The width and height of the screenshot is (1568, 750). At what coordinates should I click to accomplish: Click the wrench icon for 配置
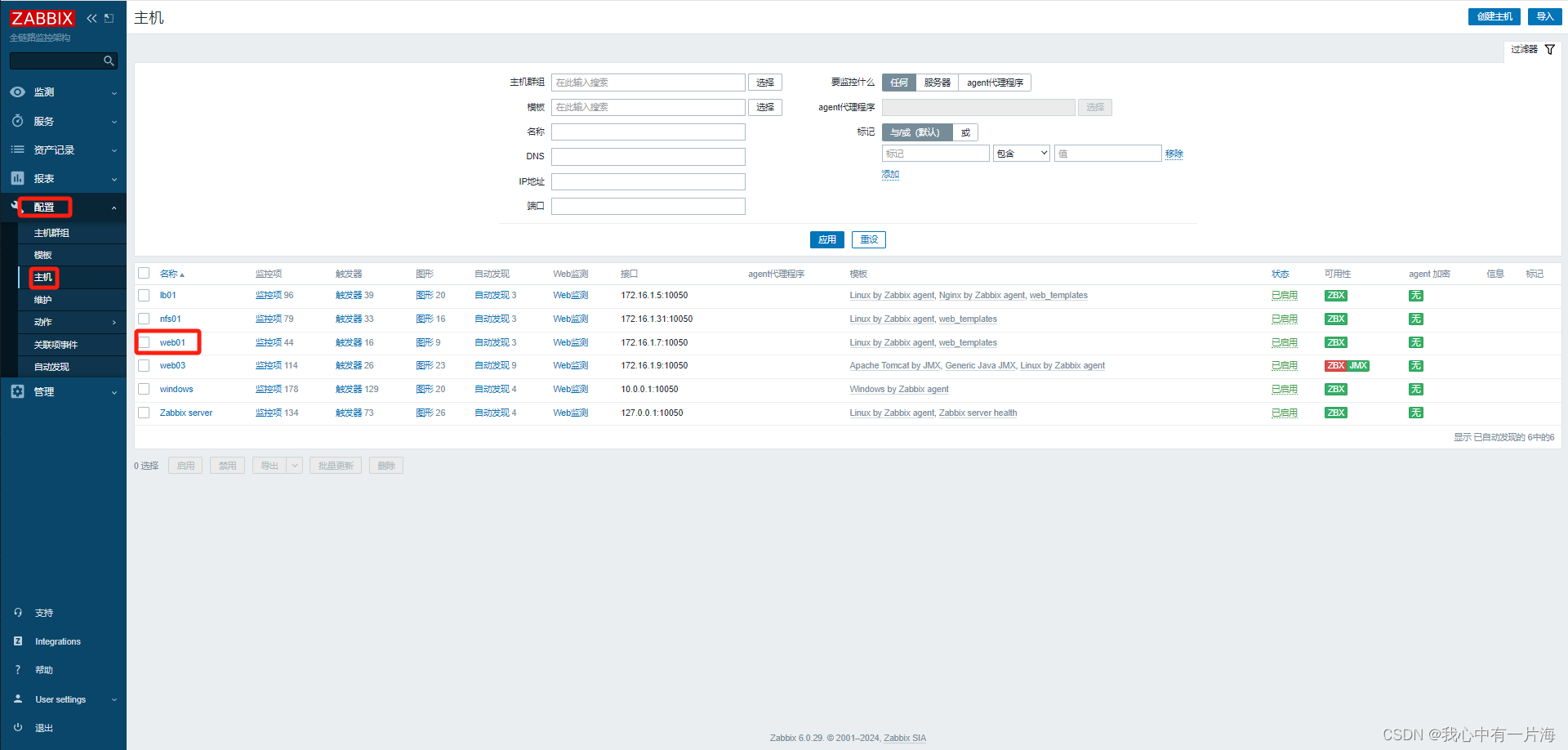14,206
